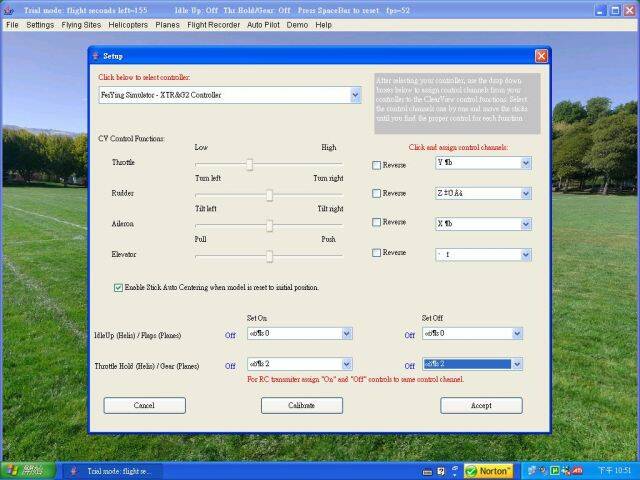Viewport: 640px width, 480px height.
Task: Enable Reverse for Aileron
Action: [376, 222]
